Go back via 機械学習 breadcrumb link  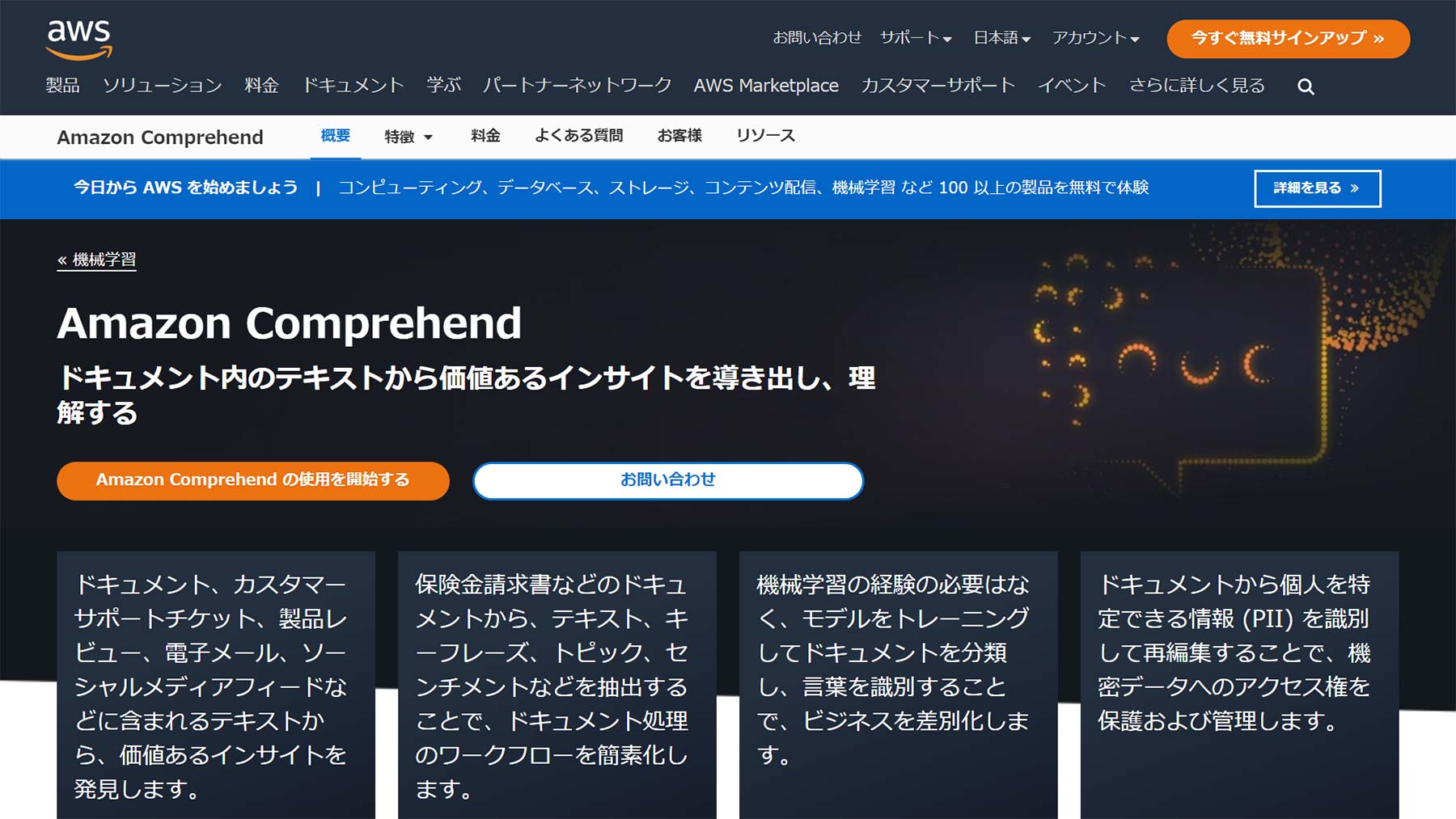(96, 260)
